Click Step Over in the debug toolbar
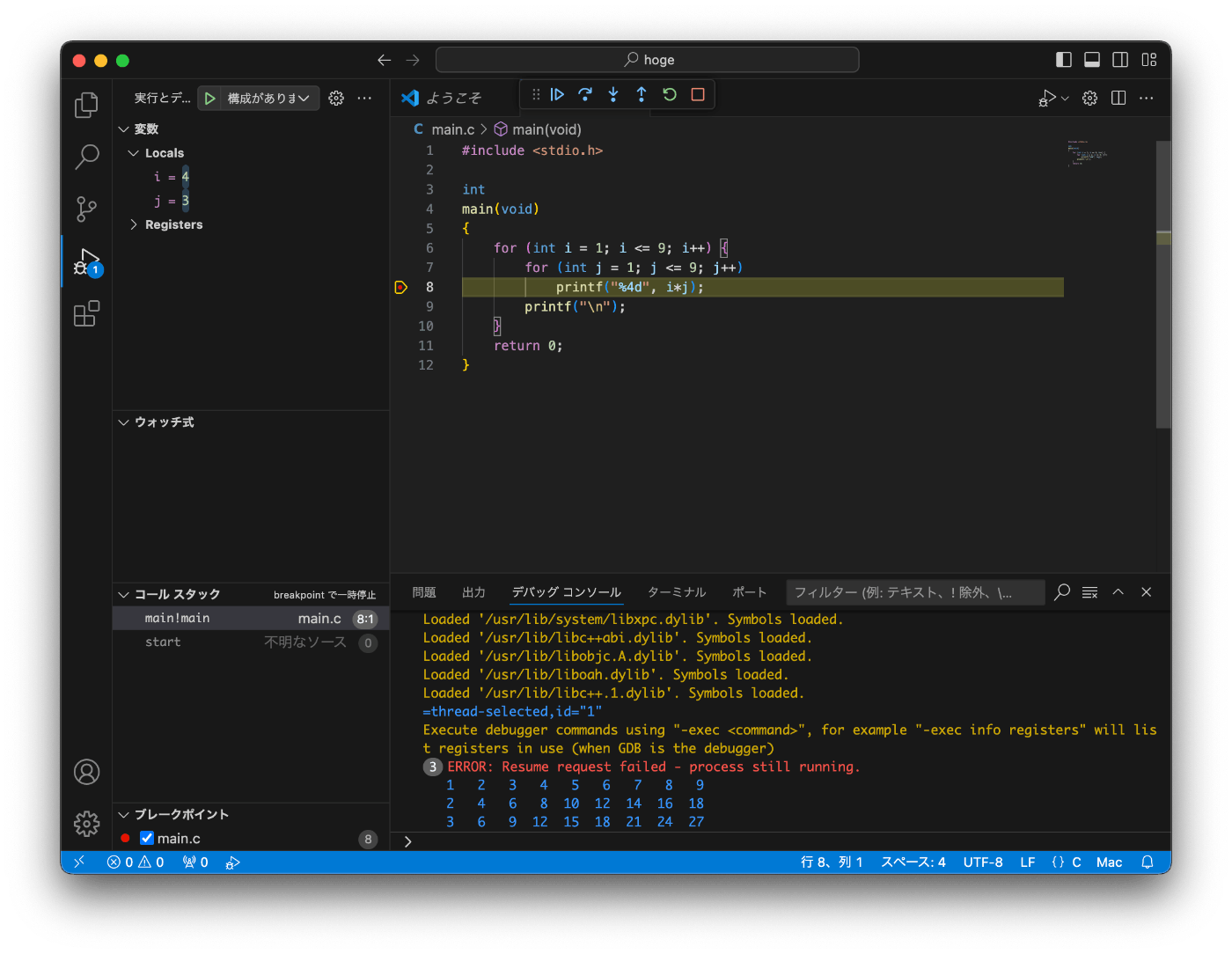This screenshot has height=954, width=1232. (x=585, y=94)
